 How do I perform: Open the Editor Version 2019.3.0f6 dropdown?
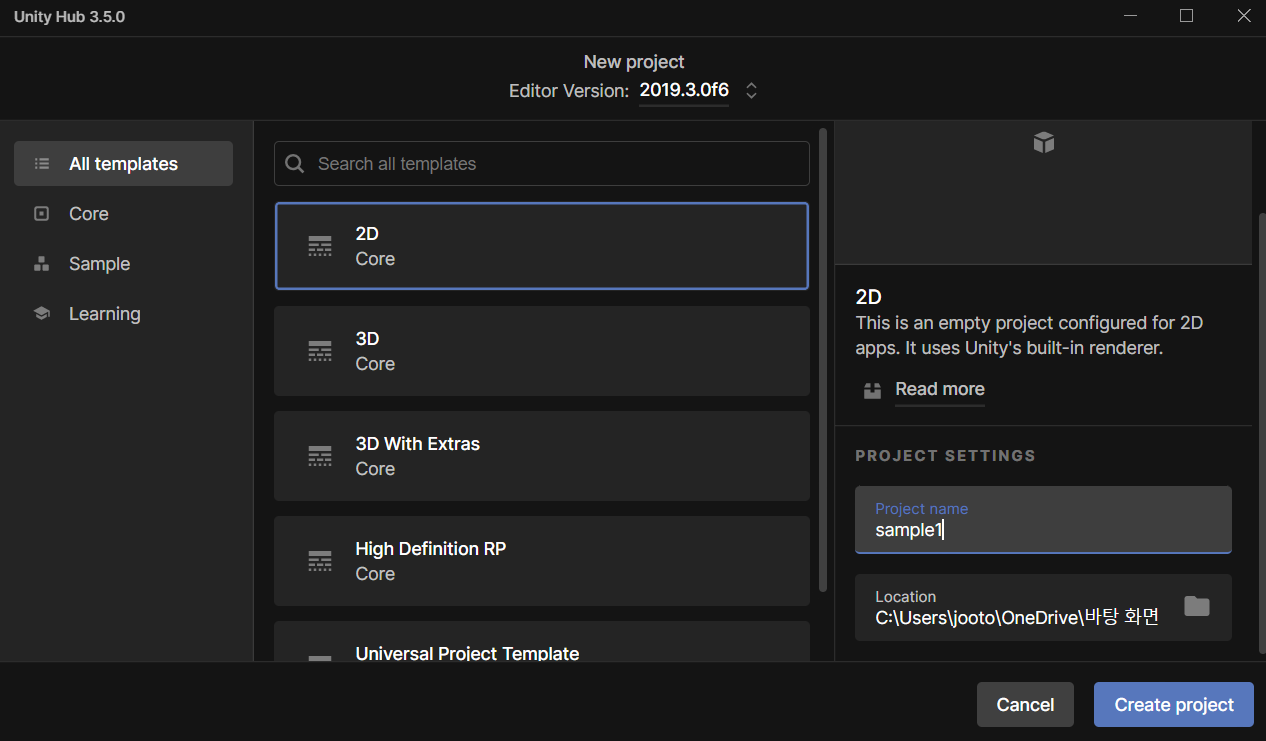684,90
